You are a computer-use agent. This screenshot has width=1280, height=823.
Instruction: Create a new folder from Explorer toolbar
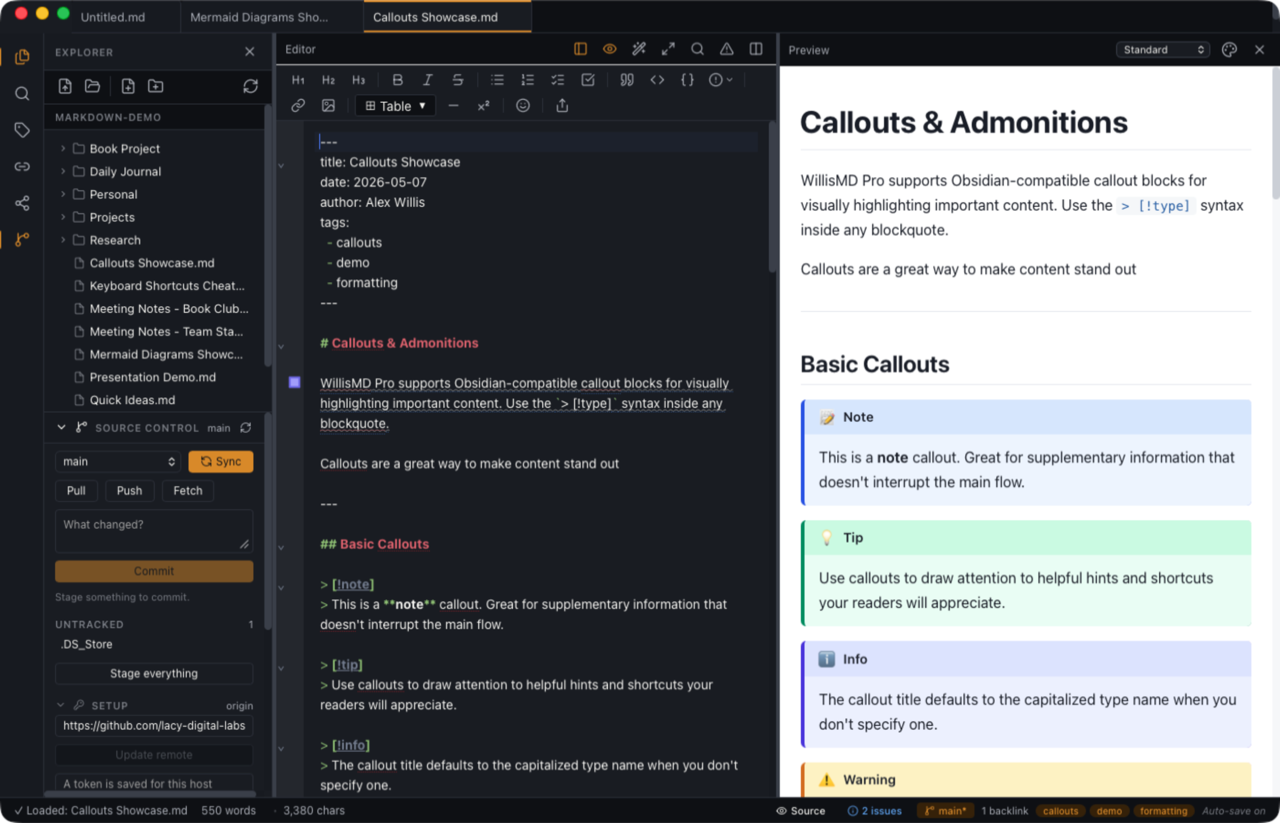point(155,86)
